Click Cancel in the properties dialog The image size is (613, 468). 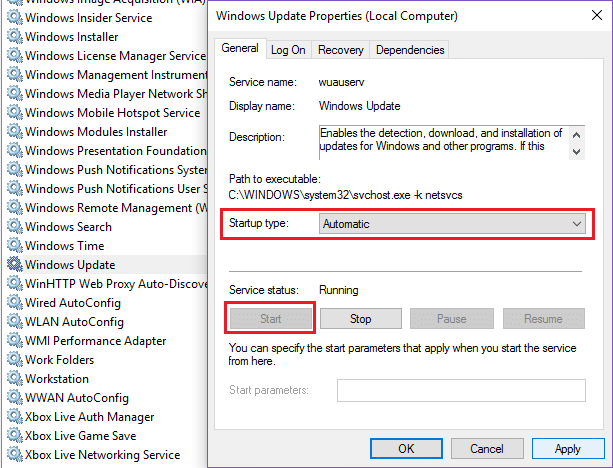pos(487,448)
